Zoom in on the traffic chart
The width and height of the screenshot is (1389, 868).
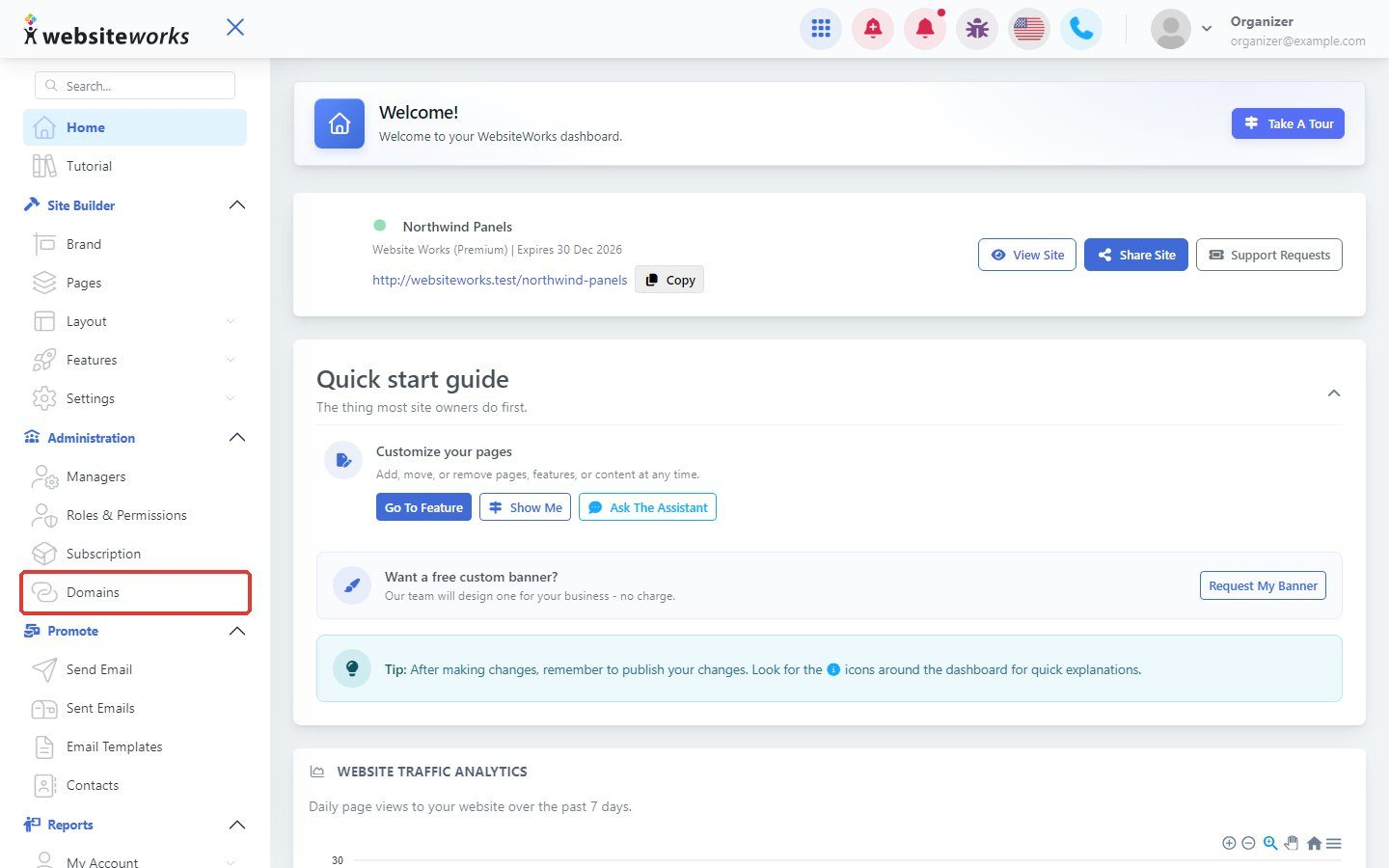(1229, 843)
